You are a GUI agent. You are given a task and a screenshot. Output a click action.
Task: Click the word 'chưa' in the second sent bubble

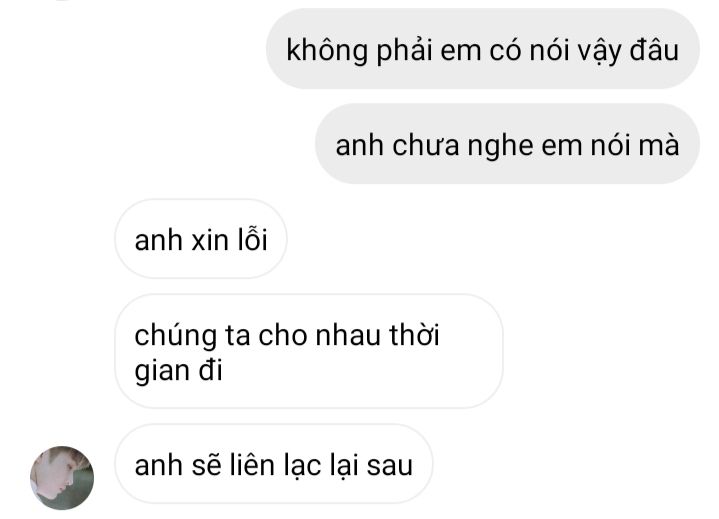point(426,145)
